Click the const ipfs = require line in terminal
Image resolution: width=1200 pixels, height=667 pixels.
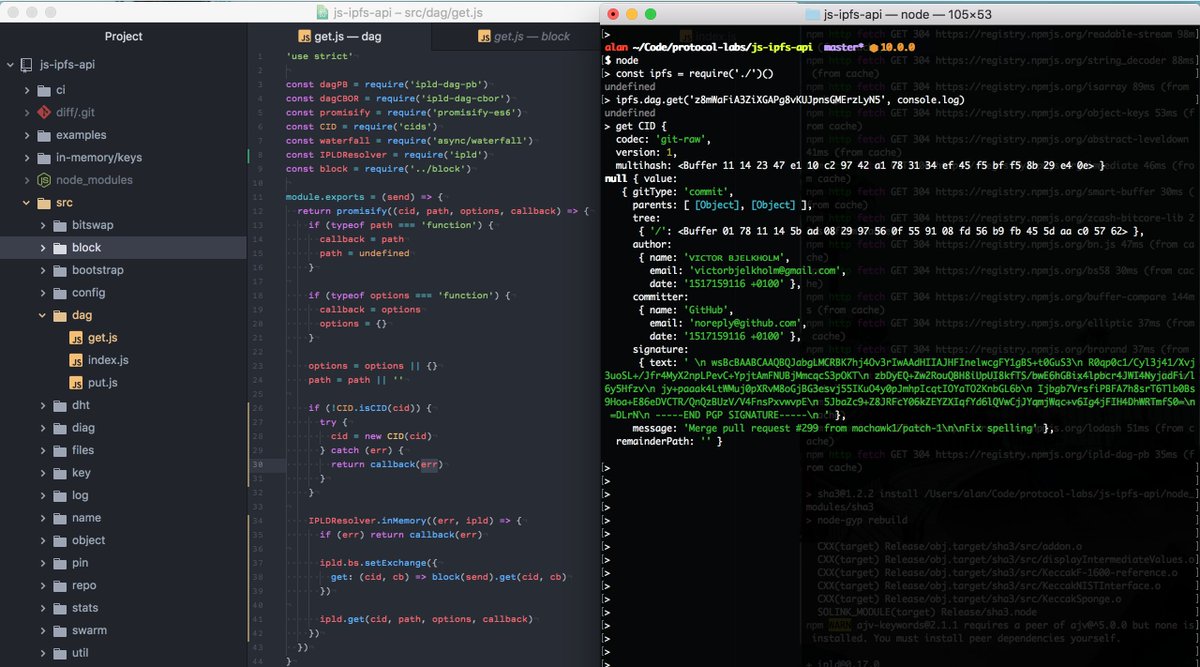click(695, 74)
